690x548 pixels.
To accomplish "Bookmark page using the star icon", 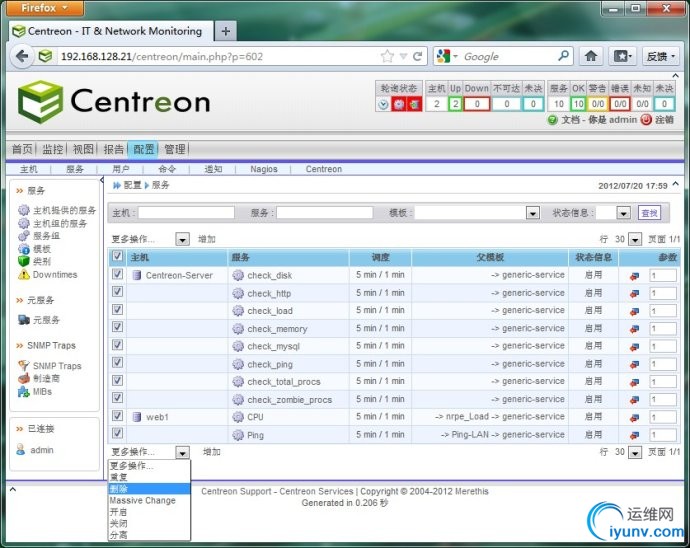I will pos(387,56).
